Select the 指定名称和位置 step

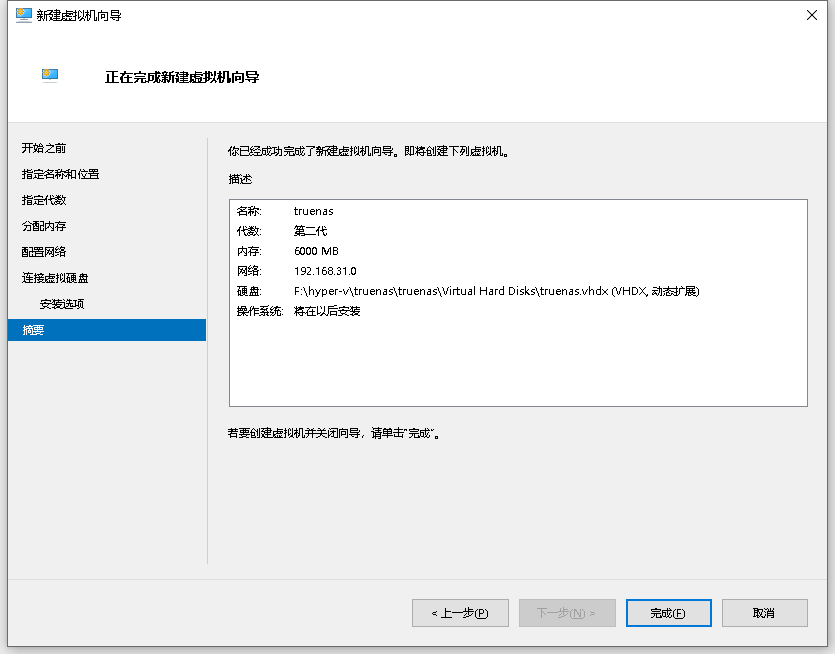click(x=60, y=174)
